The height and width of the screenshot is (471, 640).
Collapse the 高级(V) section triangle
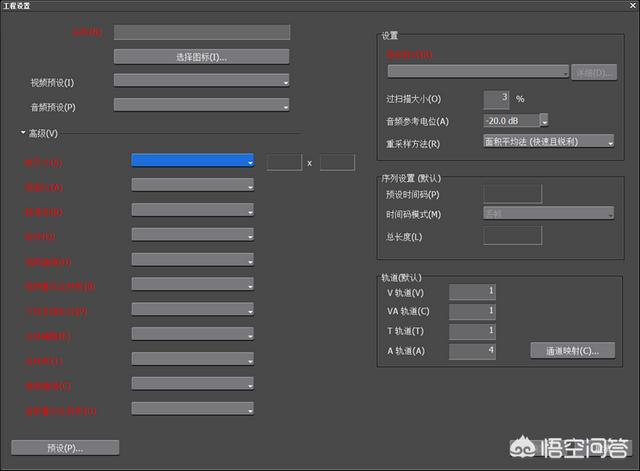tap(22, 133)
